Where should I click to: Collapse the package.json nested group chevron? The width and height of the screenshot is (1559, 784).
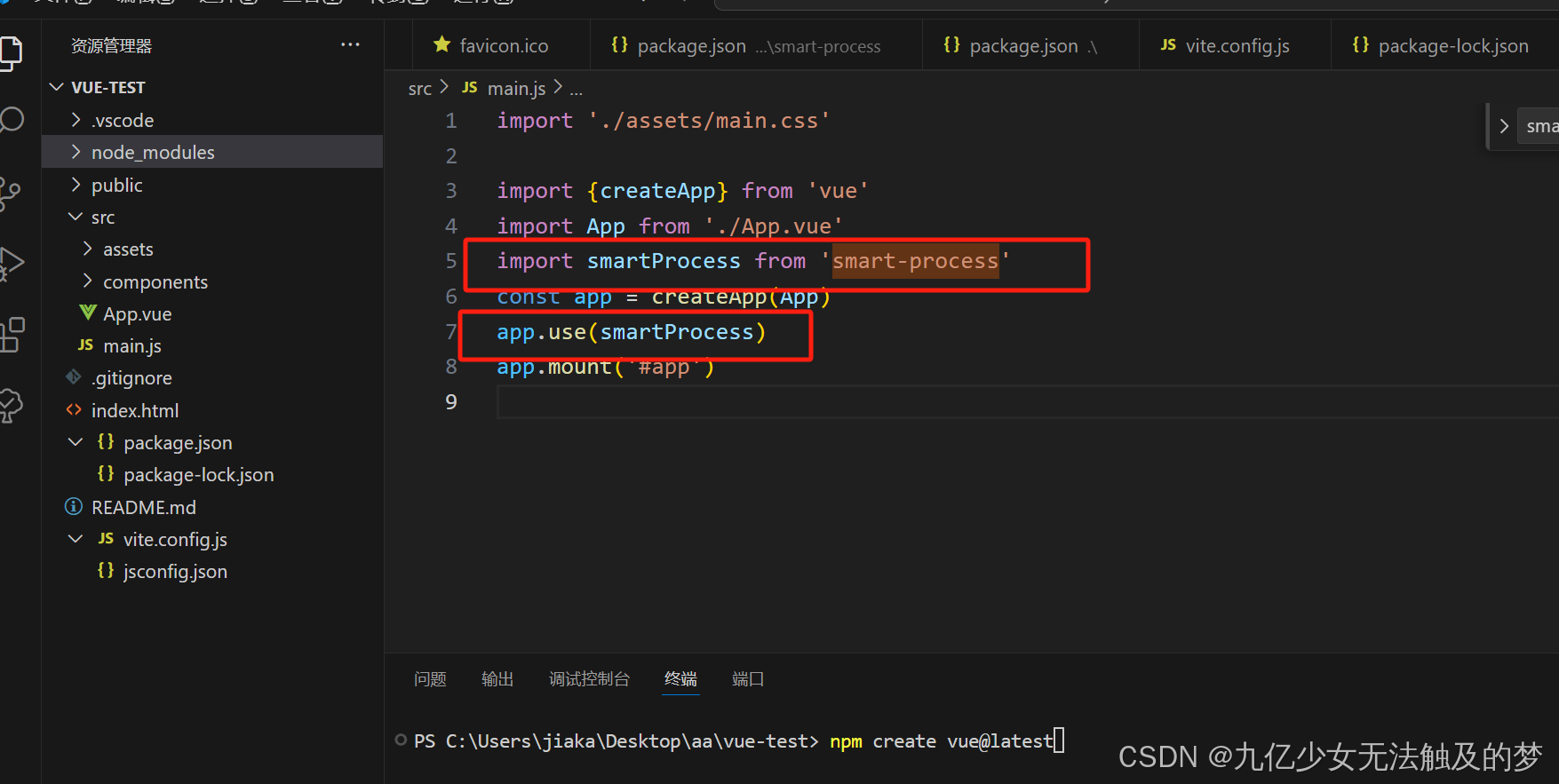[x=76, y=441]
